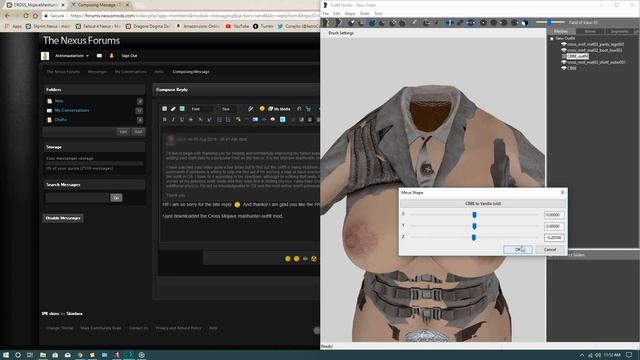Click the eraser remove-format icon in editor toolbar
Screen dimensions: 640x360
point(173,109)
